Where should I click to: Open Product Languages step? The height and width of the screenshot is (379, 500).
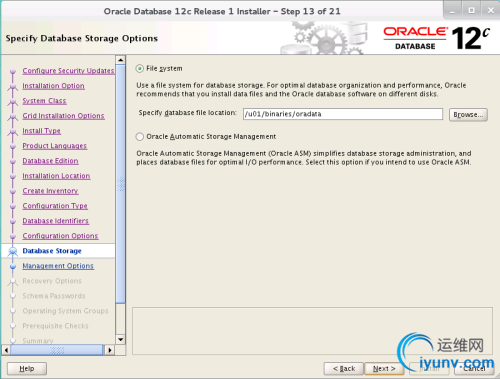[x=55, y=146]
